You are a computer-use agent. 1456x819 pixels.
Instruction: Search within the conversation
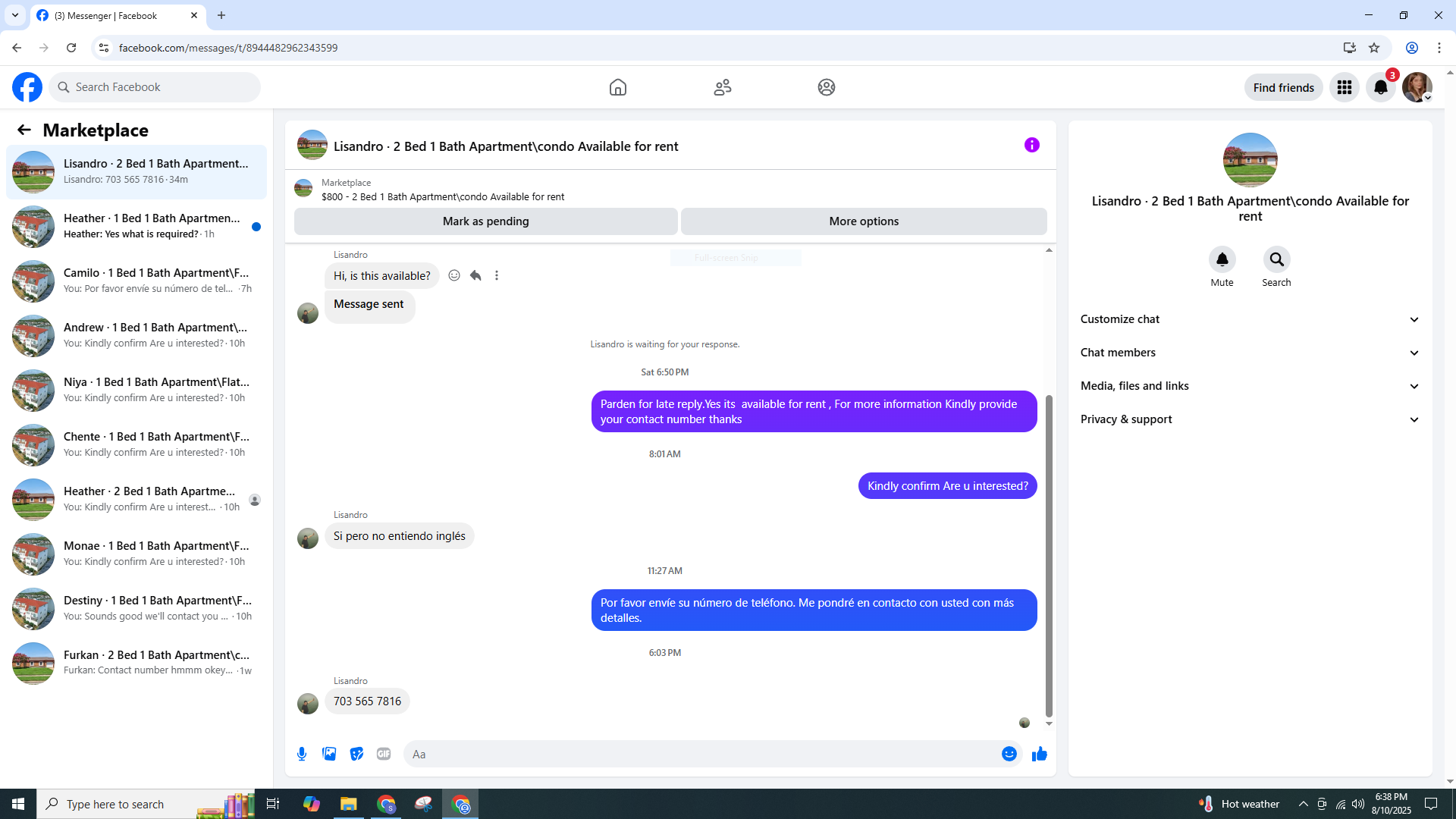[x=1276, y=260]
